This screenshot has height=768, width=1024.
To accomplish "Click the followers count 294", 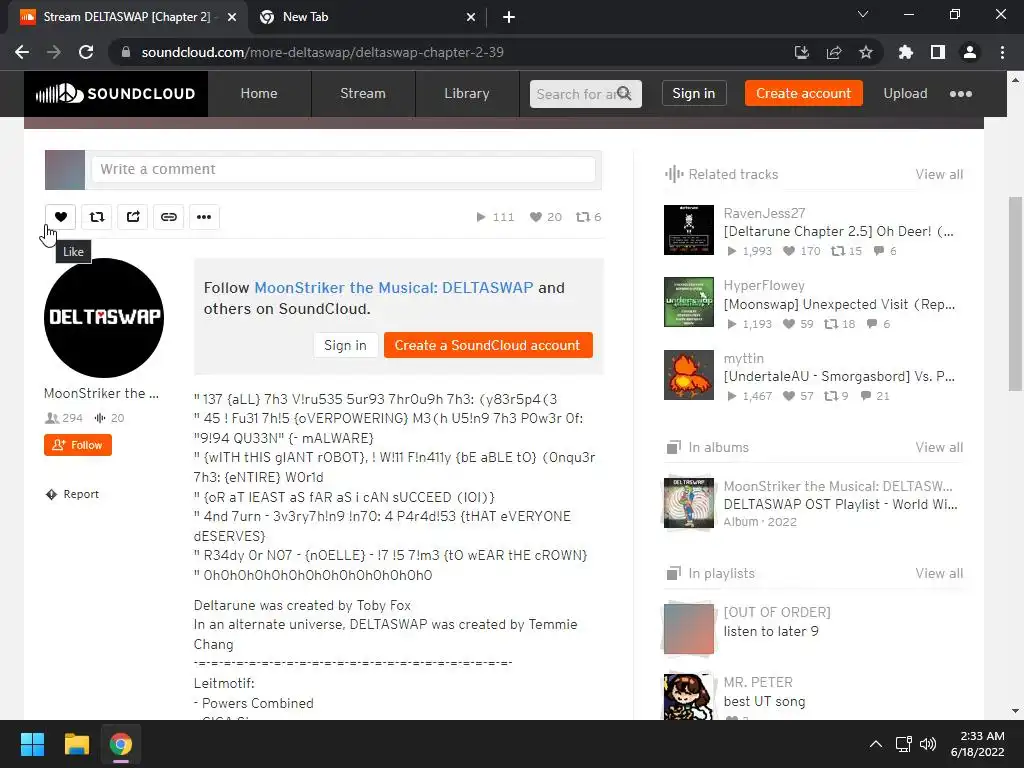I will click(x=64, y=418).
